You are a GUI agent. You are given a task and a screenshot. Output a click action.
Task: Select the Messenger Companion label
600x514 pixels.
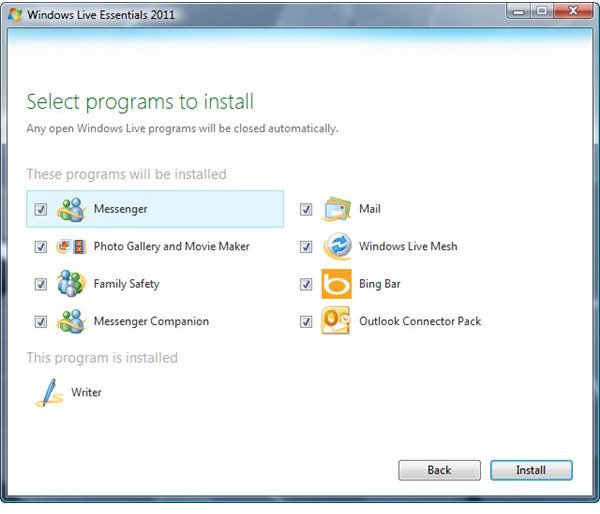151,321
